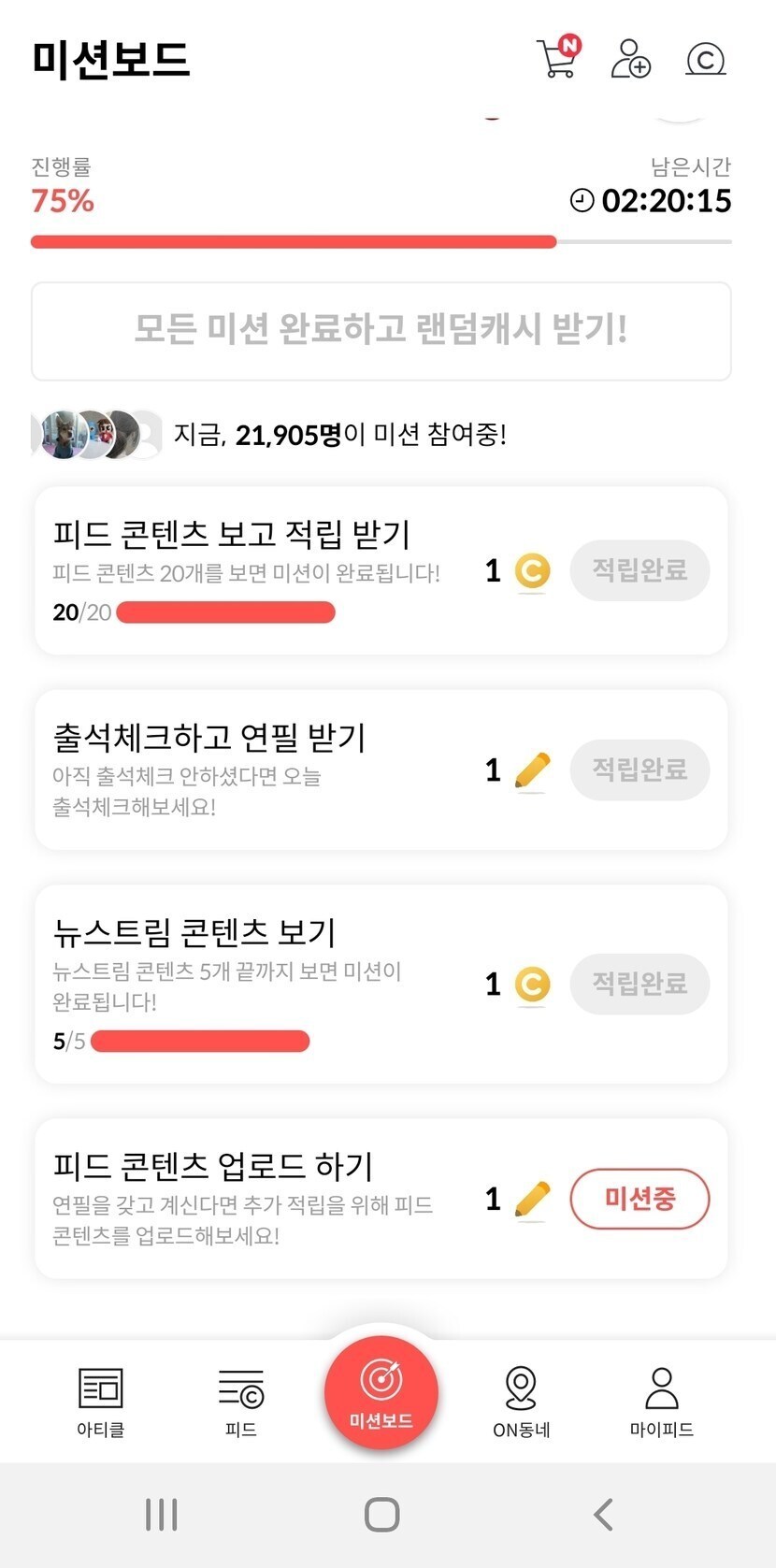Tap 적립완료 for 출석체크하고 연필 받기
The image size is (776, 1568).
tap(639, 770)
